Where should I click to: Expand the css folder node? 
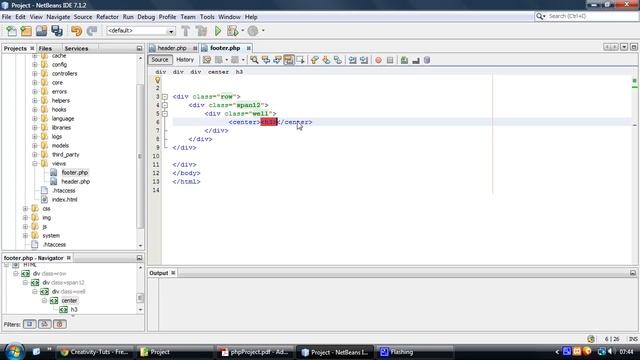[x=25, y=209]
